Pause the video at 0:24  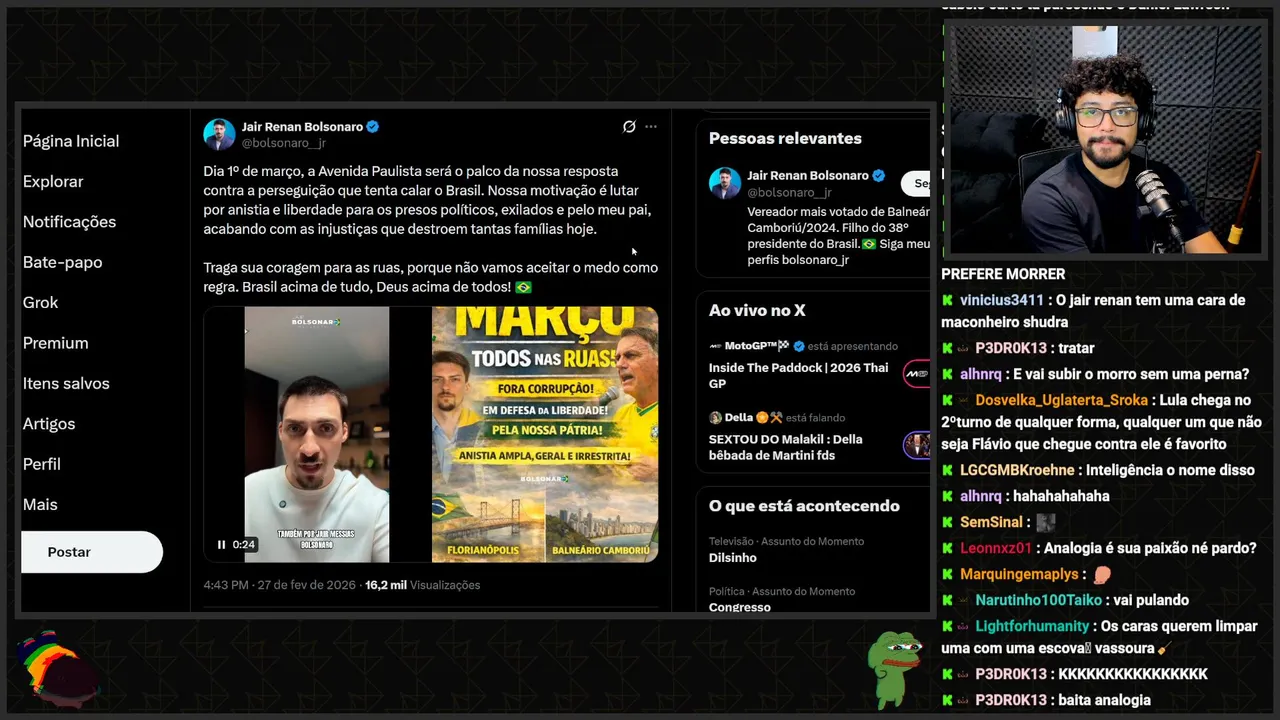click(x=221, y=545)
